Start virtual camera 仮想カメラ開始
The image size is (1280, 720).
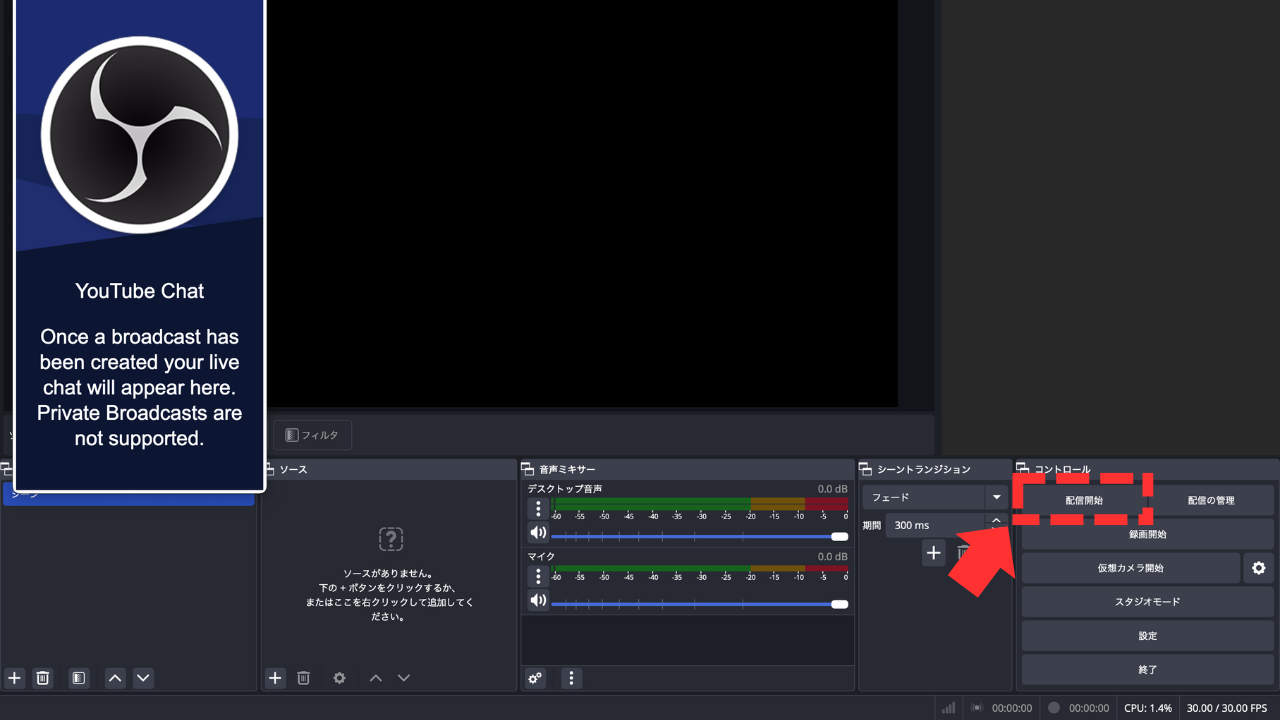point(1131,568)
